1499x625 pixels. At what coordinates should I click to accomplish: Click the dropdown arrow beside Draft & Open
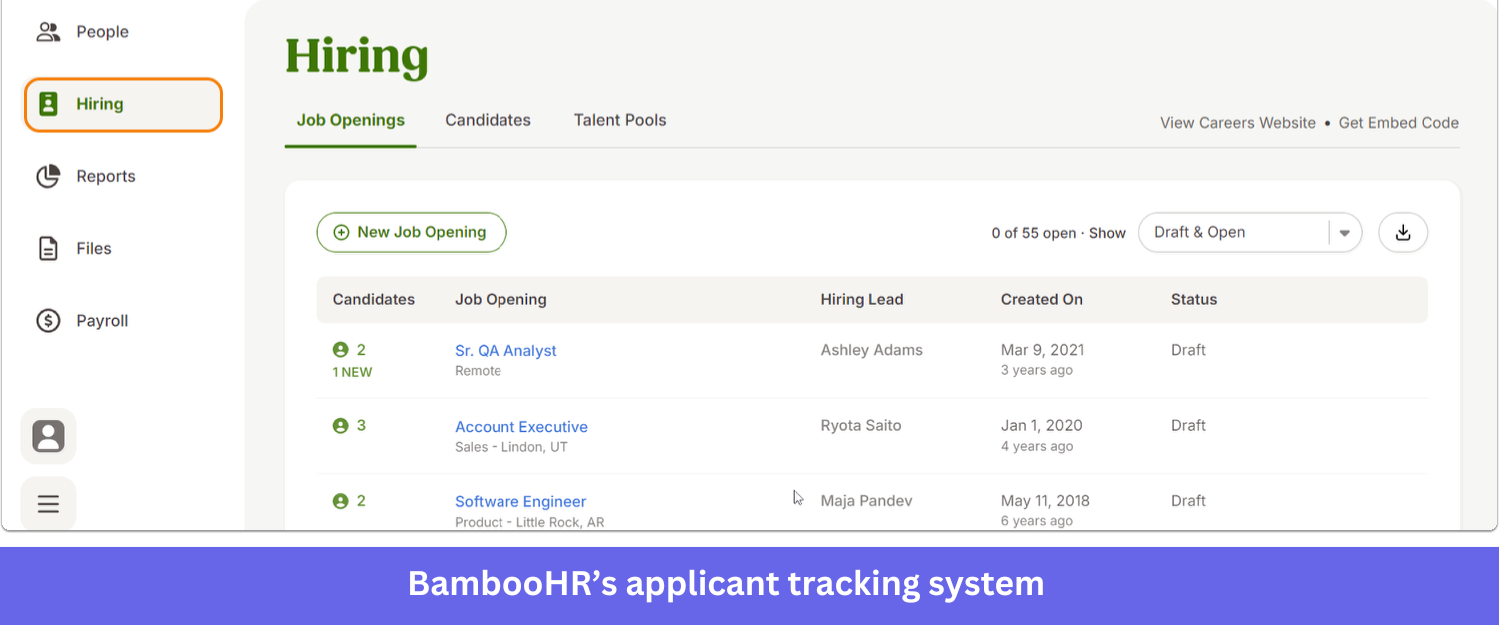tap(1345, 233)
